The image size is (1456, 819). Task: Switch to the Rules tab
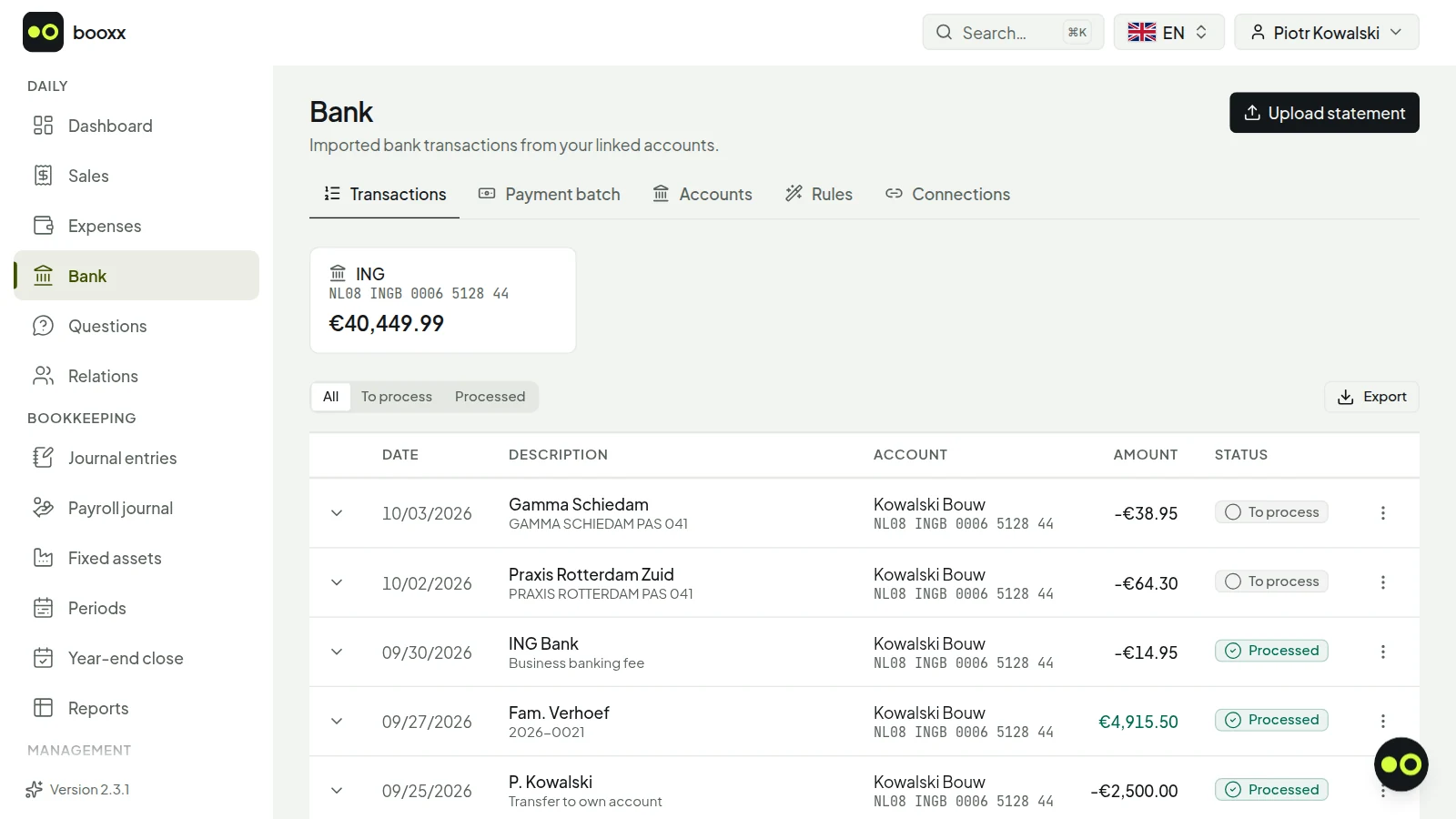click(x=818, y=194)
